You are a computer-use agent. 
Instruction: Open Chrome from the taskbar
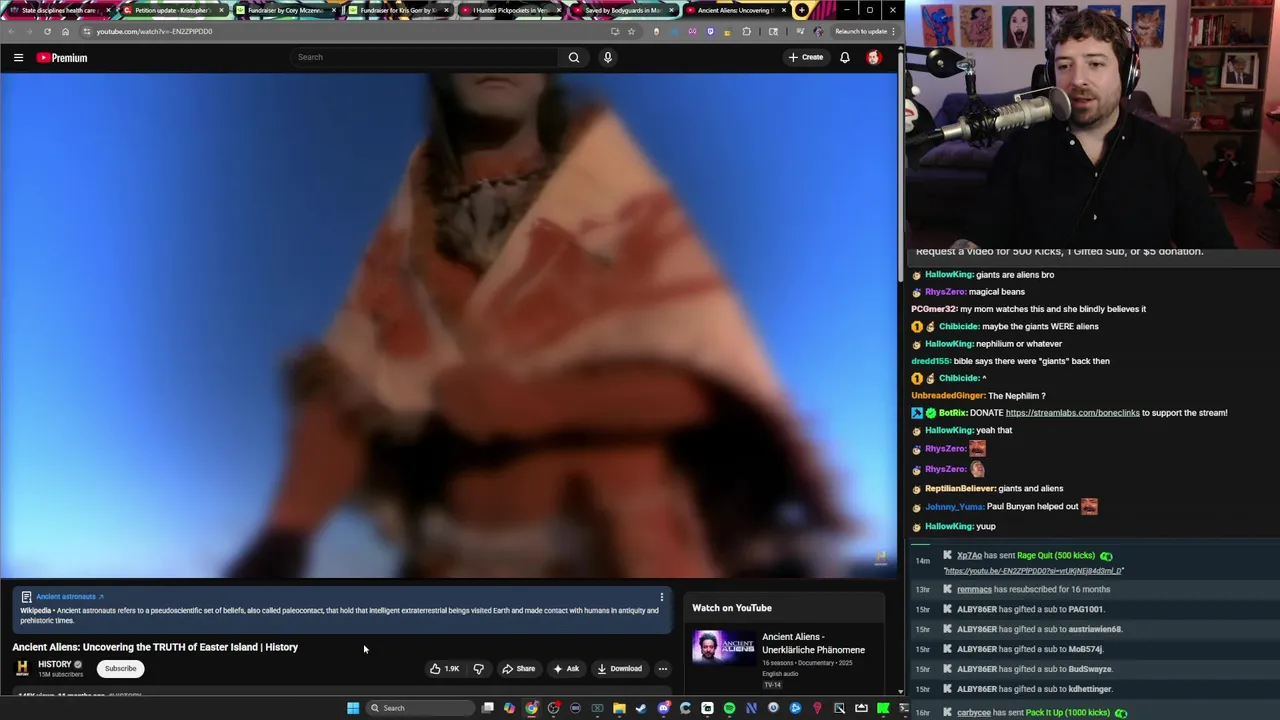pos(531,708)
